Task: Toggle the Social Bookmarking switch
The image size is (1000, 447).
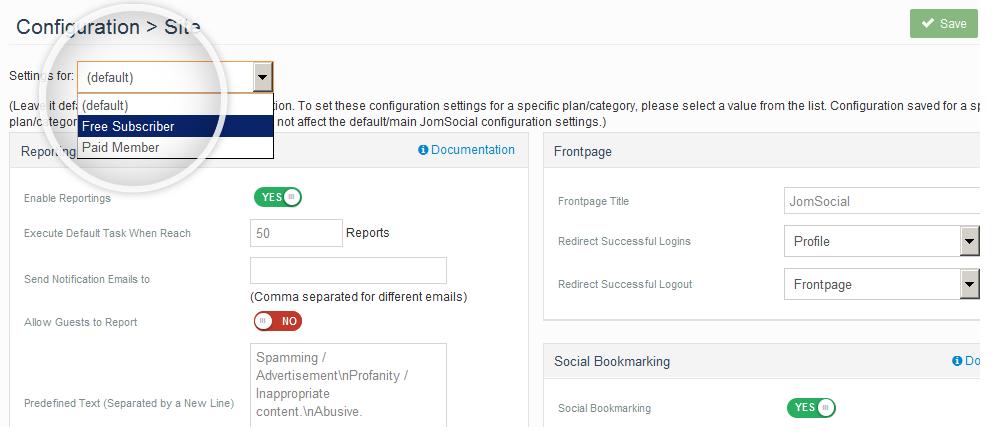Action: pyautogui.click(x=810, y=407)
